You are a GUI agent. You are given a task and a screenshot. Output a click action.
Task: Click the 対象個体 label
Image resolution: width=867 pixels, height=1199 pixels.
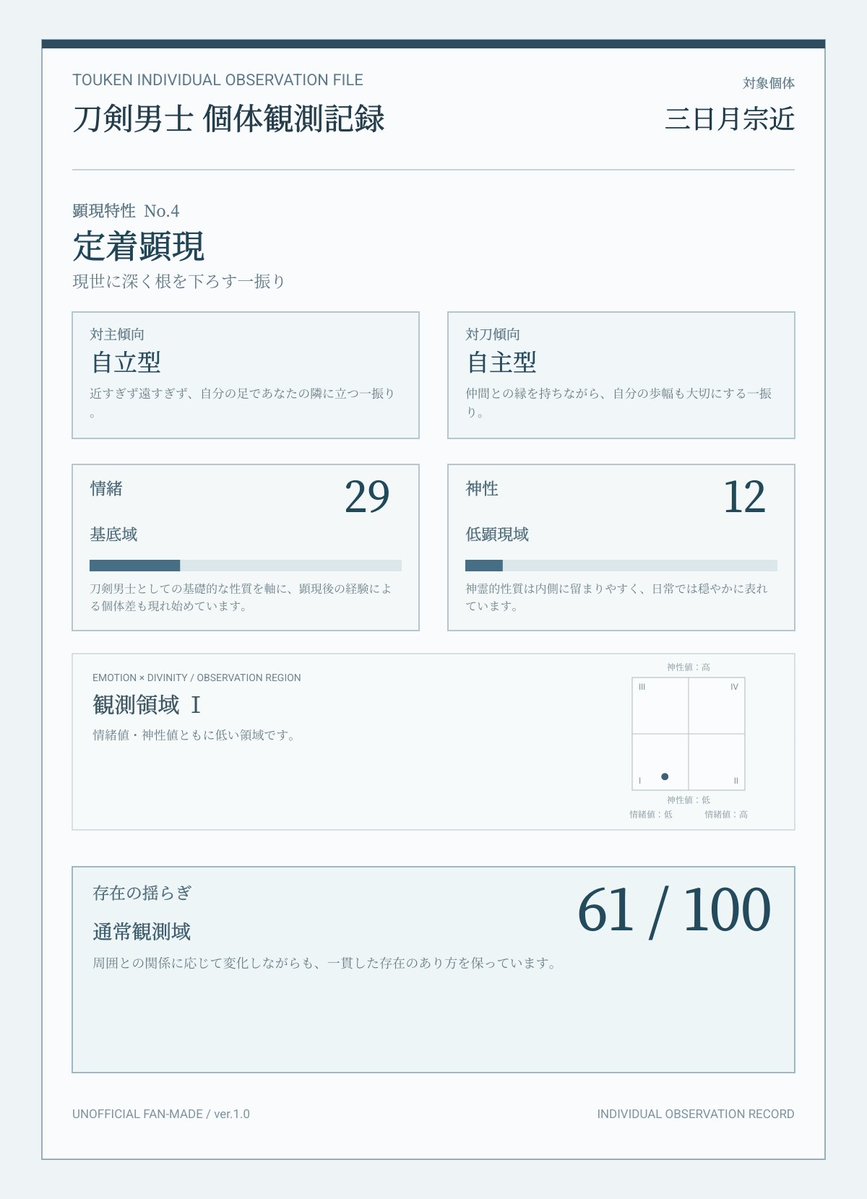point(768,83)
